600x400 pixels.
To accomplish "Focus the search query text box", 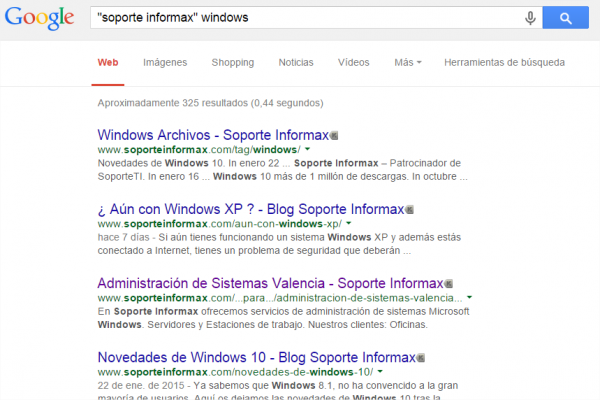I will click(x=300, y=18).
